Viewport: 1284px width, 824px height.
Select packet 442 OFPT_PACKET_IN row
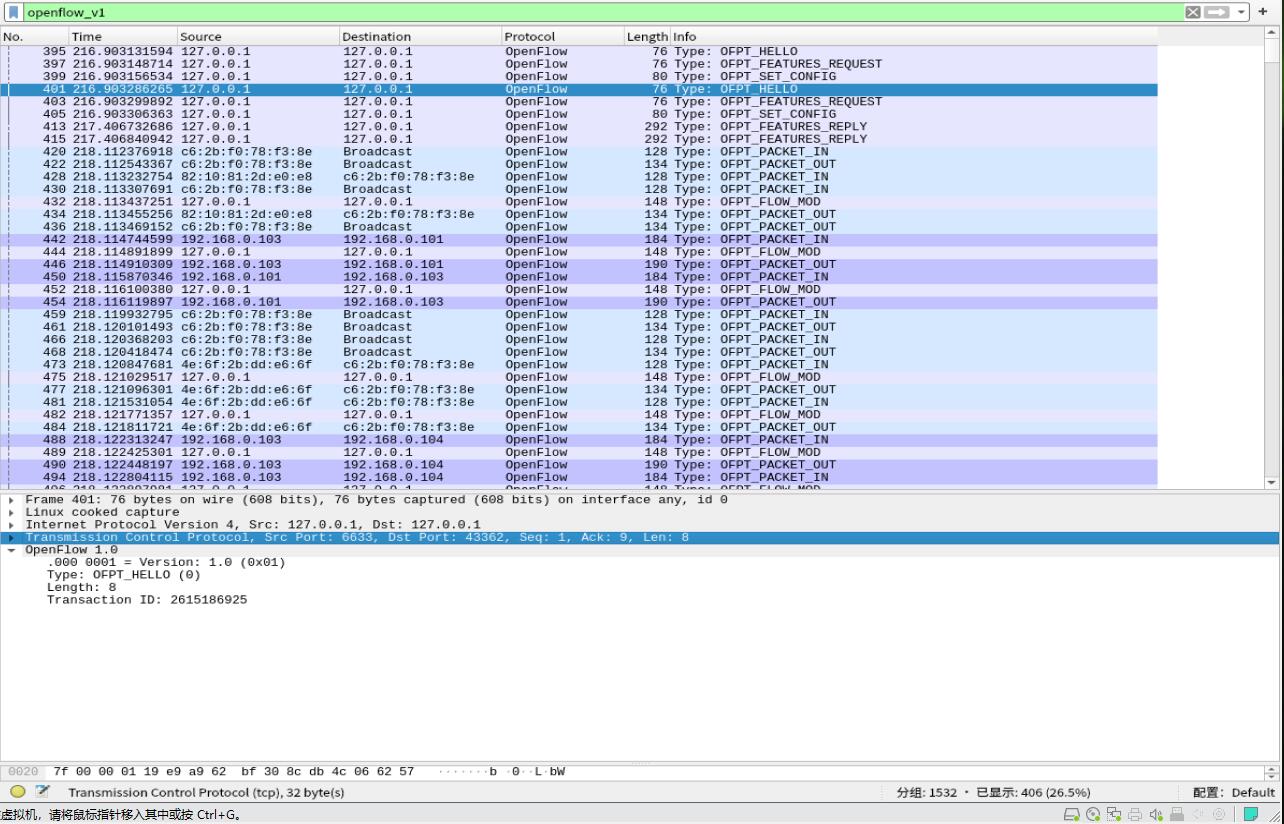(x=400, y=239)
